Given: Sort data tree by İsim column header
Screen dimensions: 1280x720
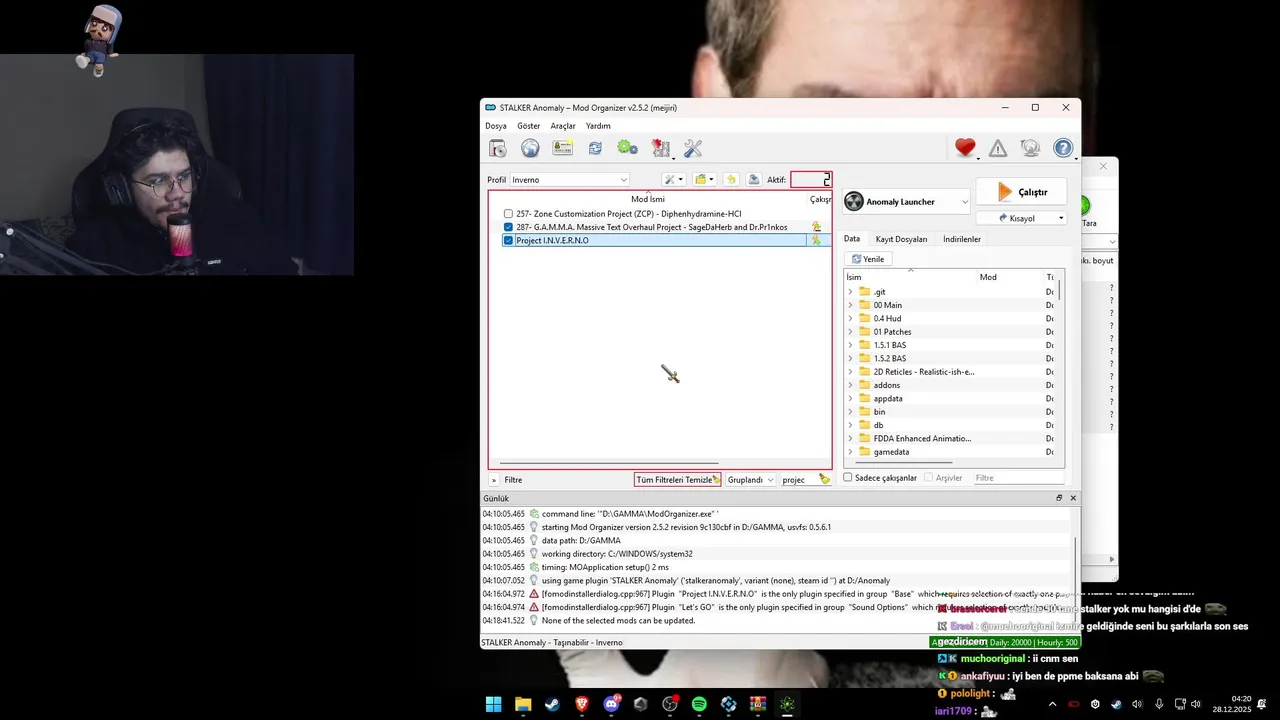Looking at the screenshot, I should (911, 277).
